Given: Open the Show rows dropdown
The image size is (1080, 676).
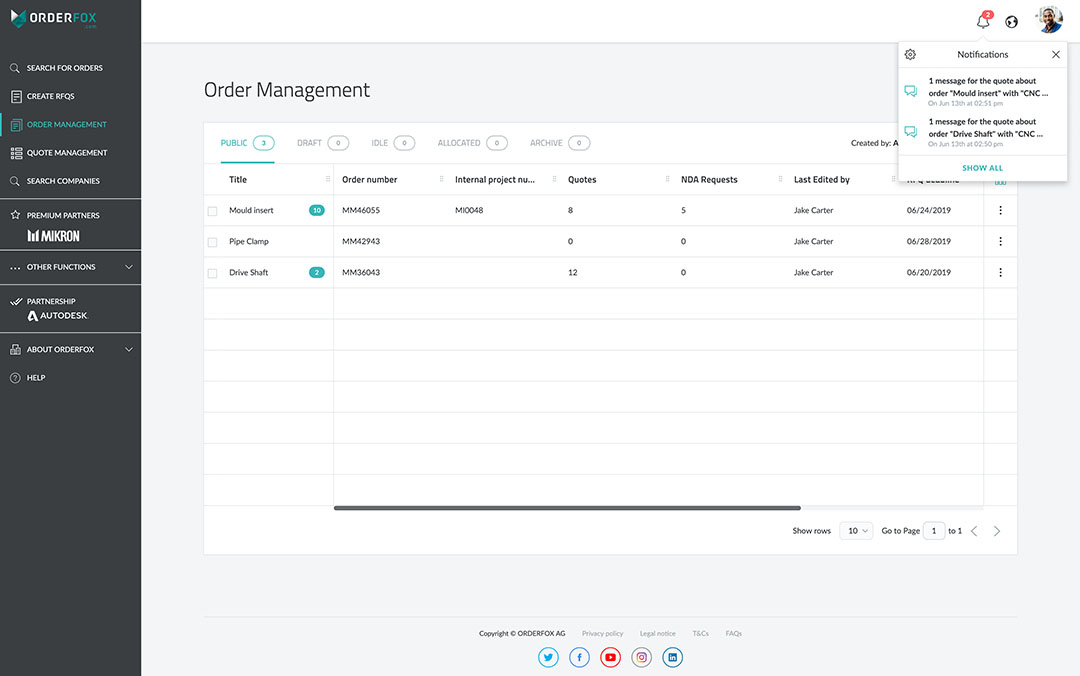Looking at the screenshot, I should (x=856, y=531).
